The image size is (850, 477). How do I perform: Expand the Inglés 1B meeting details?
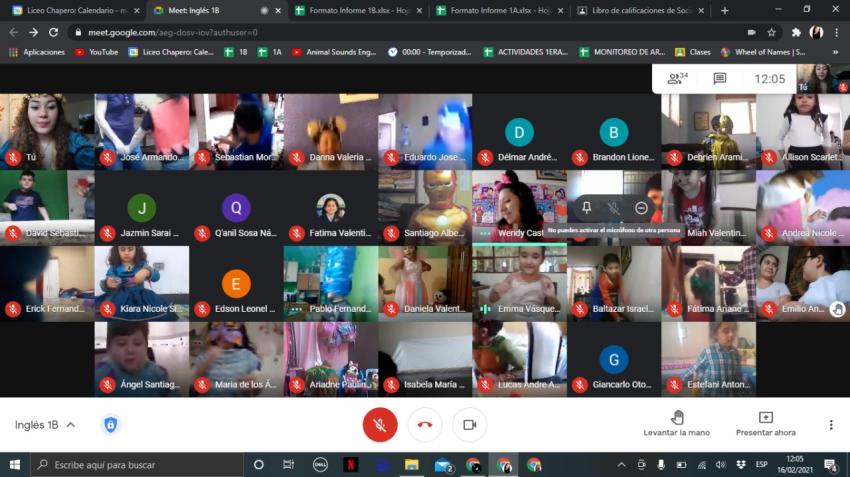(45, 425)
